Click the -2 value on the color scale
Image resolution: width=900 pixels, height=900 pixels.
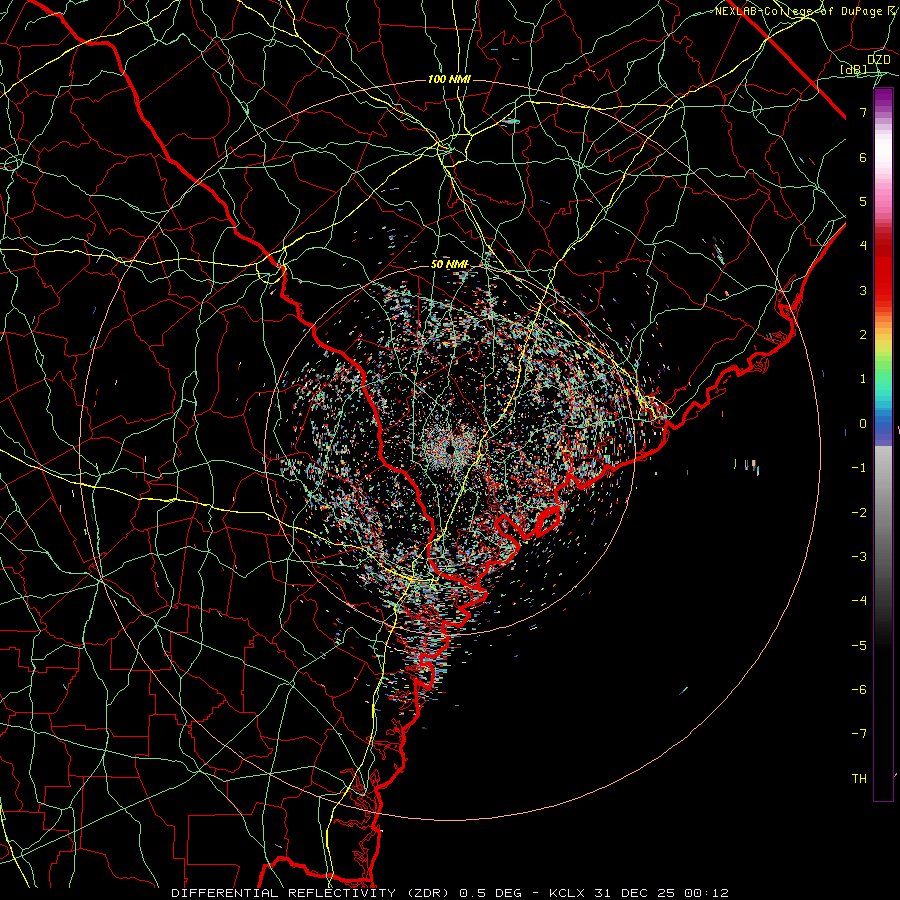point(859,513)
